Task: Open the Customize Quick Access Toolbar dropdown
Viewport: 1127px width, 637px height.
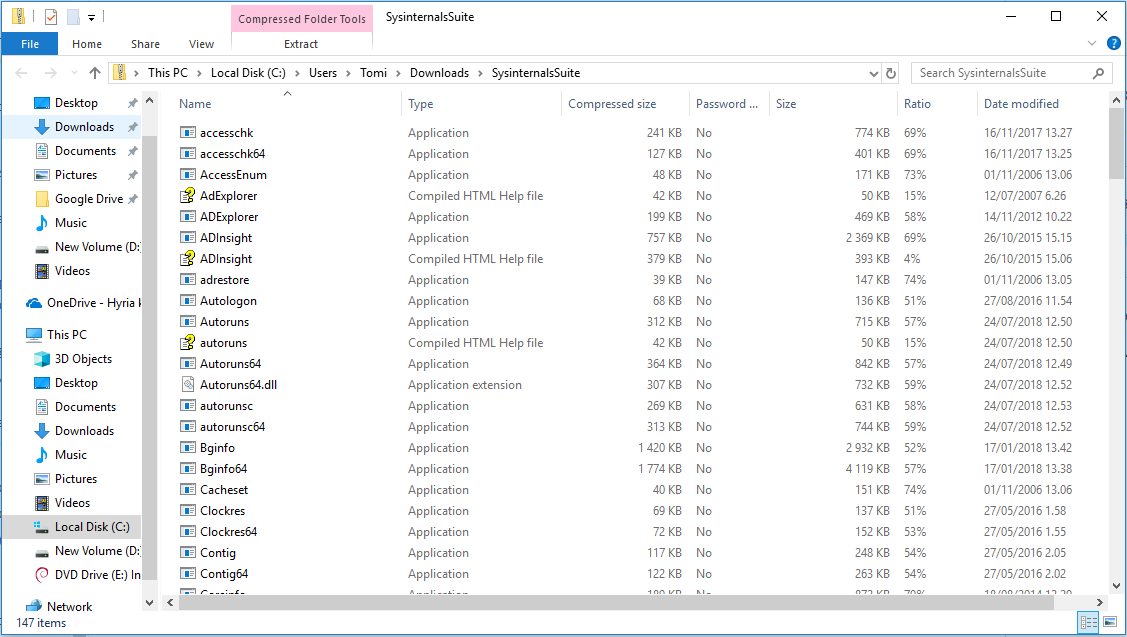Action: pos(91,17)
